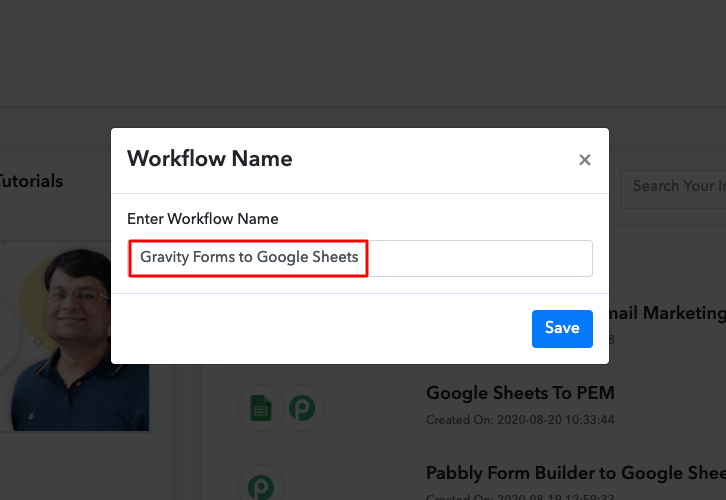726x500 pixels.
Task: Click the Pabbly icon in Google Sheets To PEM row
Action: coord(301,408)
